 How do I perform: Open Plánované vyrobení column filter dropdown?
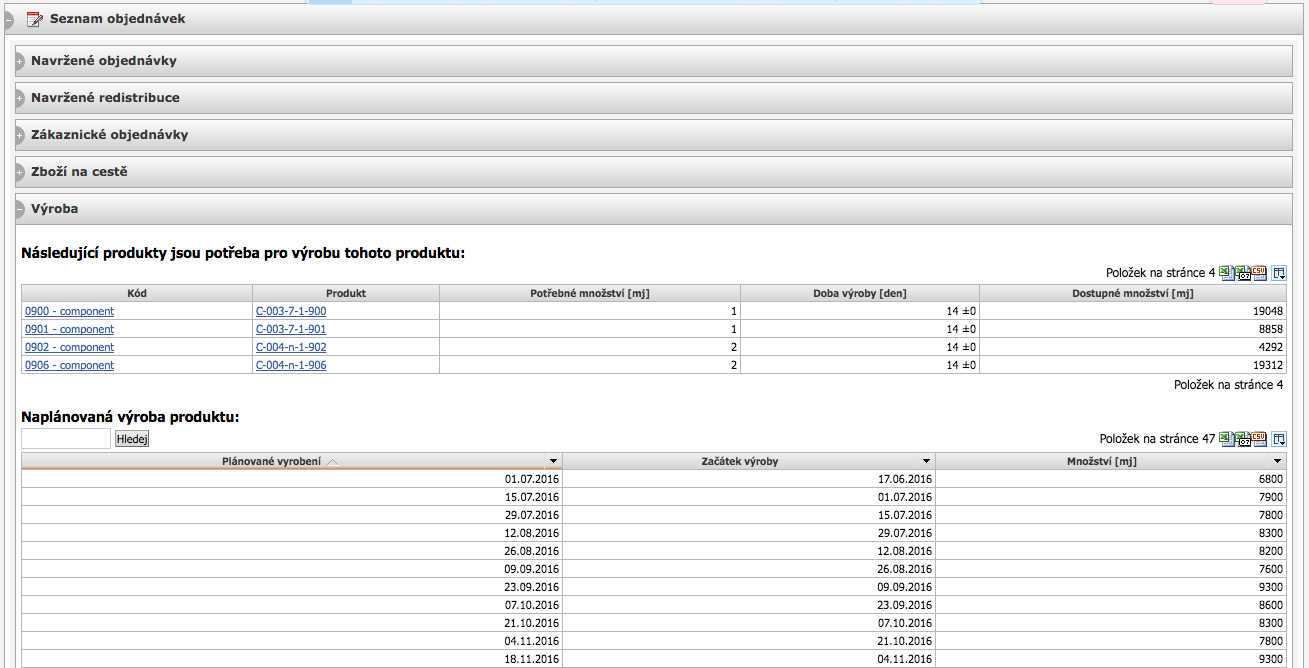(553, 461)
